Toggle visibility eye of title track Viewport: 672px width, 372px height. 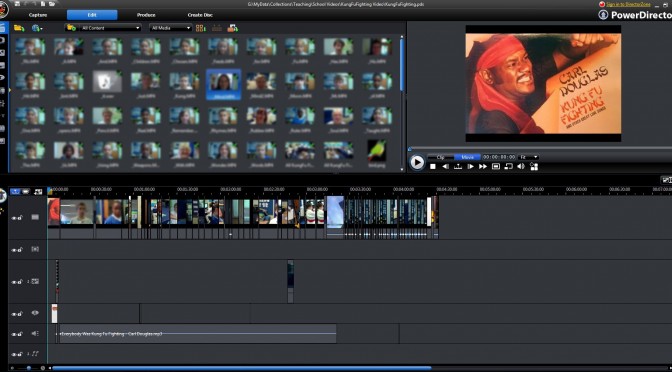point(14,315)
